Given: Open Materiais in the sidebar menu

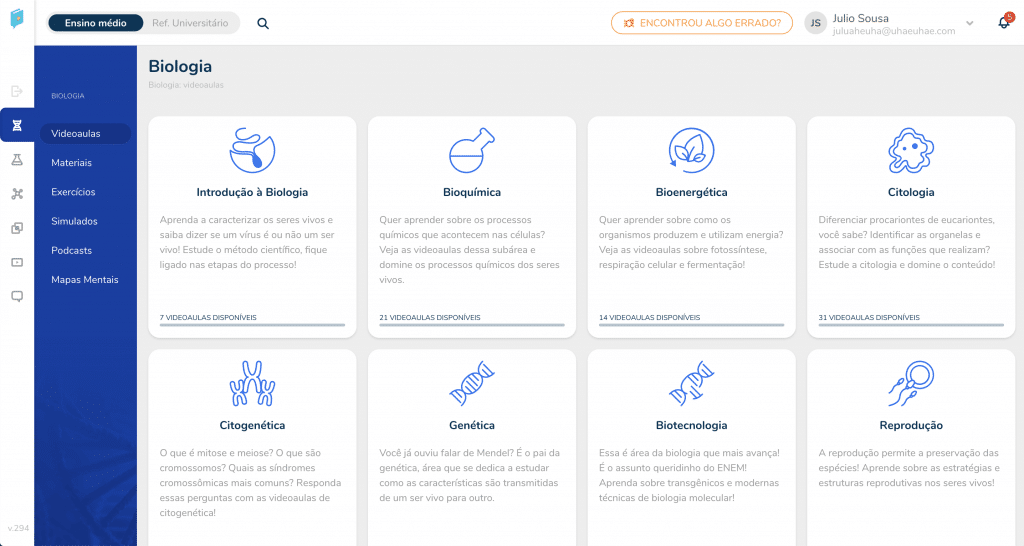Looking at the screenshot, I should tap(71, 163).
